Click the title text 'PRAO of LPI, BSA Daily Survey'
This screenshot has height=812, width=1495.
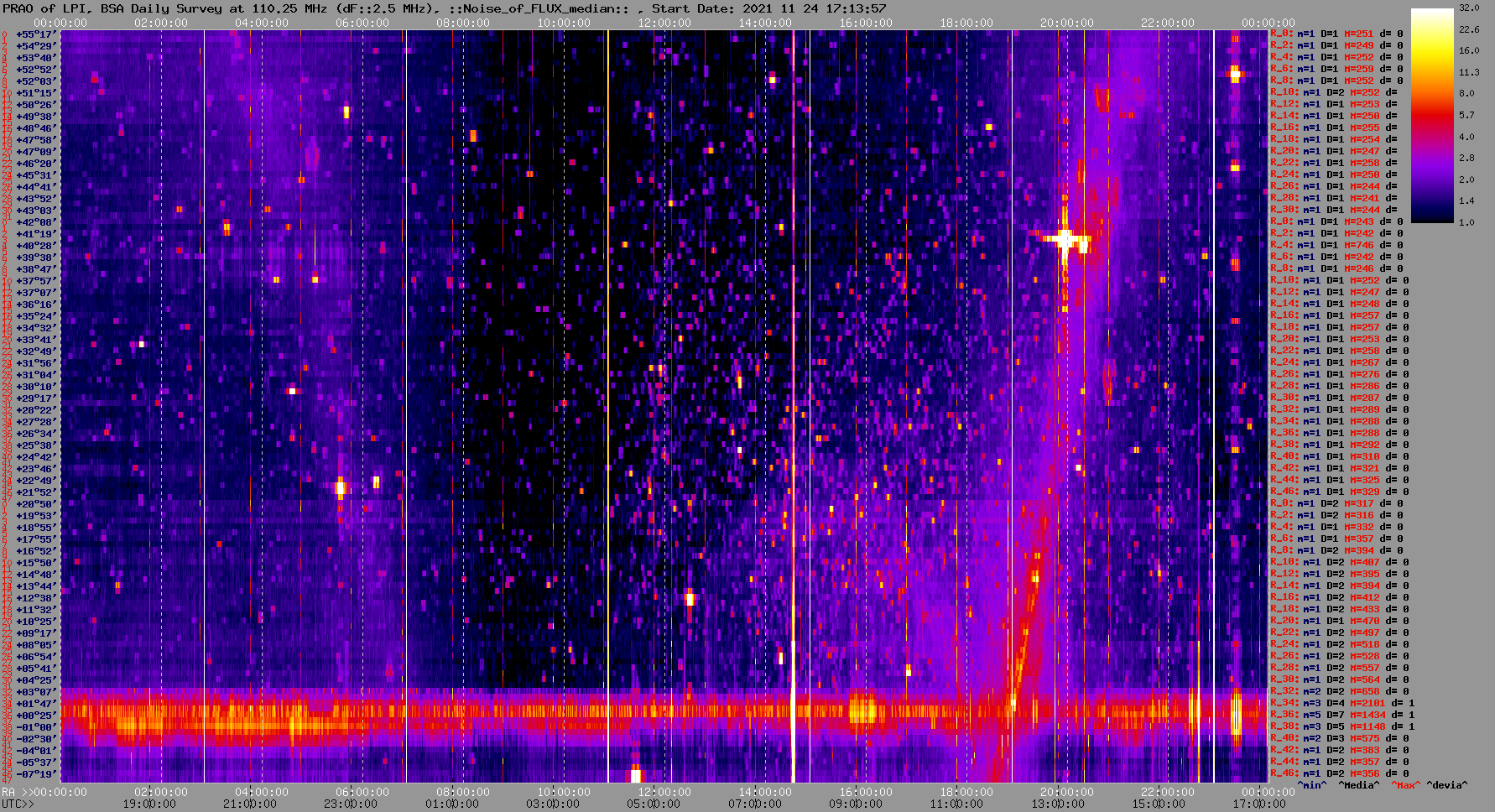(113, 8)
